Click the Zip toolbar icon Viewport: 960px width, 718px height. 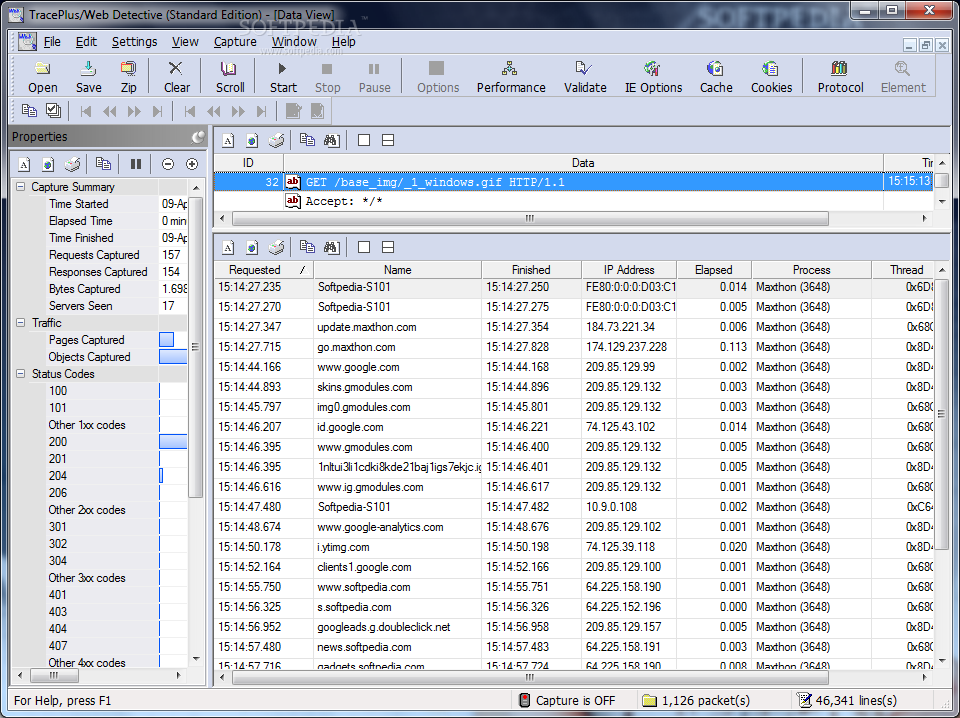pos(129,77)
